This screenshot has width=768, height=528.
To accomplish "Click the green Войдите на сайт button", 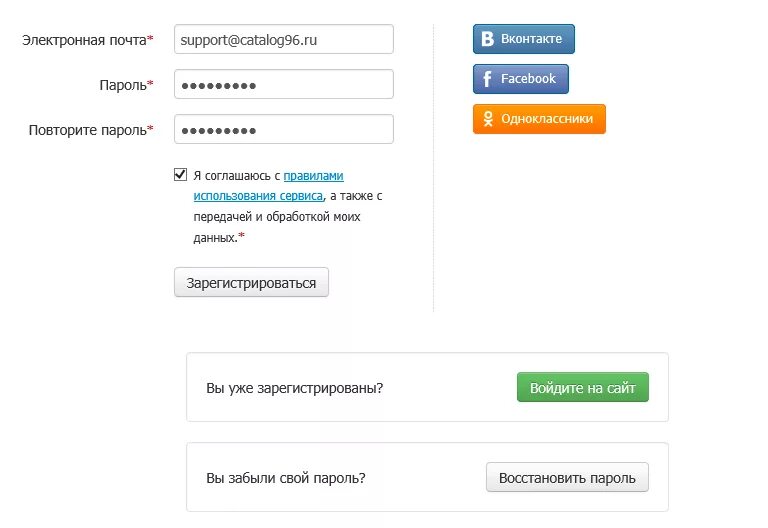I will (x=583, y=387).
